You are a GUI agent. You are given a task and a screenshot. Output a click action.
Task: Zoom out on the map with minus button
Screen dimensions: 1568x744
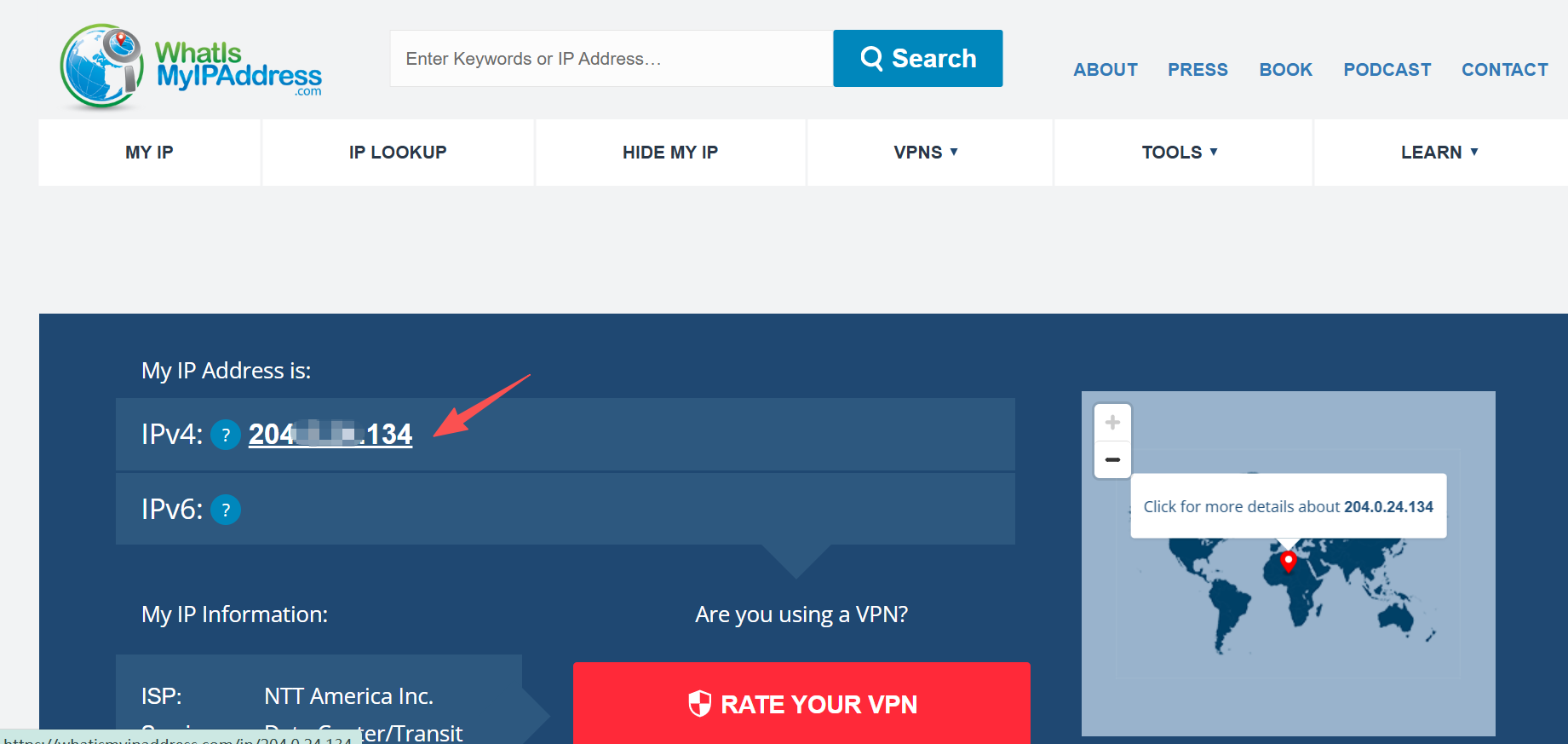click(x=1112, y=459)
